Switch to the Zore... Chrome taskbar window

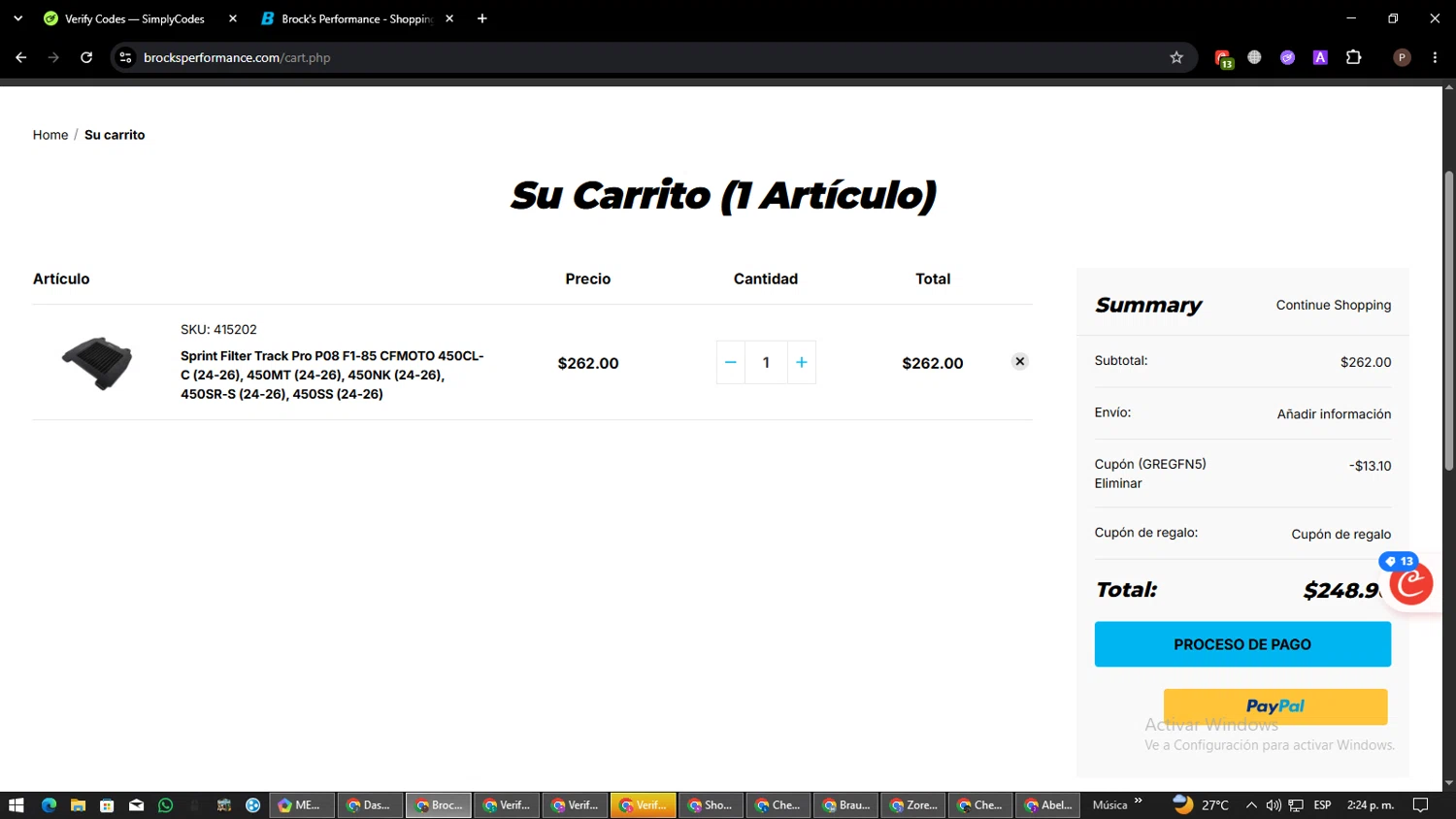coord(914,805)
